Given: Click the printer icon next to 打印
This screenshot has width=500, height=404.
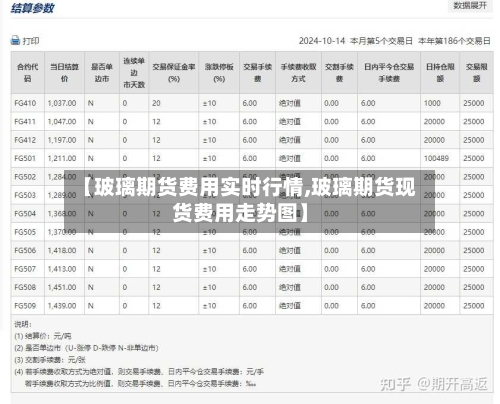Looking at the screenshot, I should coord(15,41).
